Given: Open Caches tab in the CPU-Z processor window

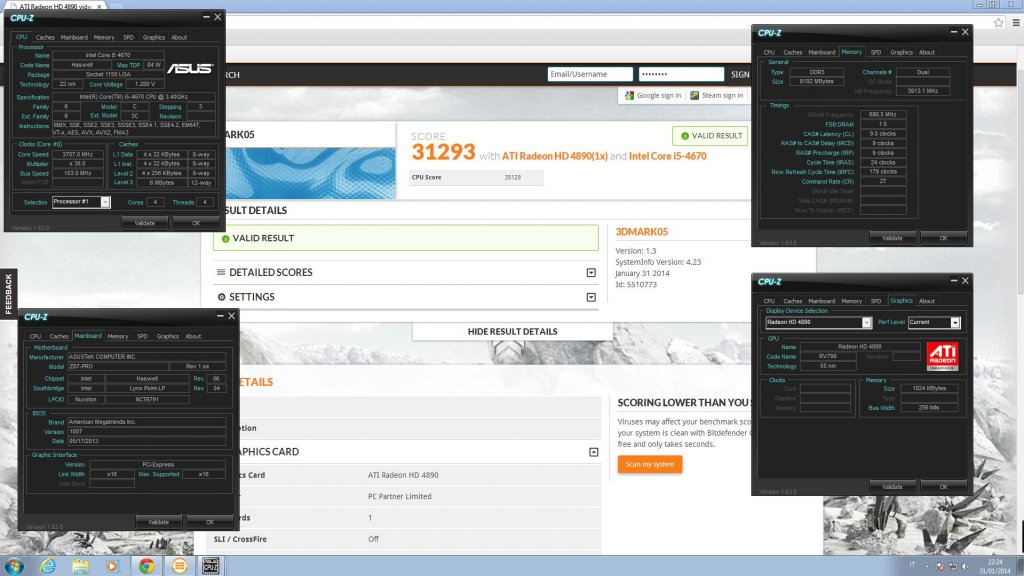Looking at the screenshot, I should 45,38.
